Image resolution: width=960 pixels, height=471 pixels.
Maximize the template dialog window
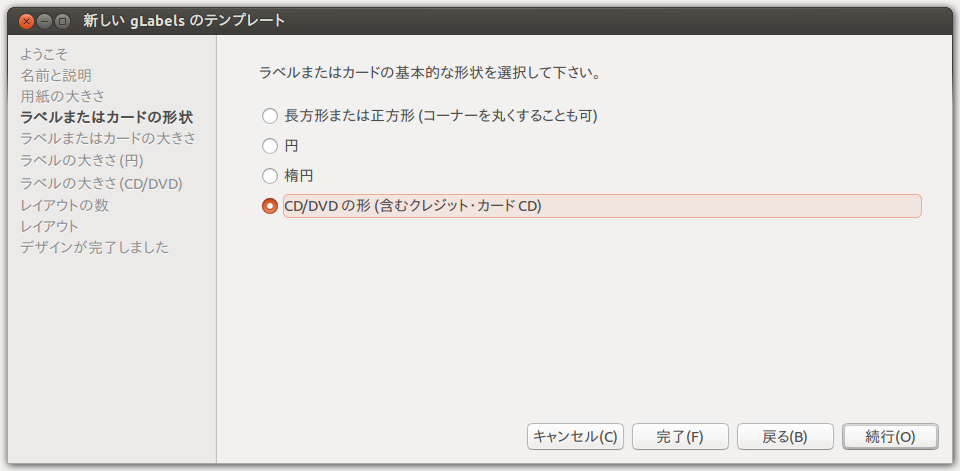click(62, 21)
